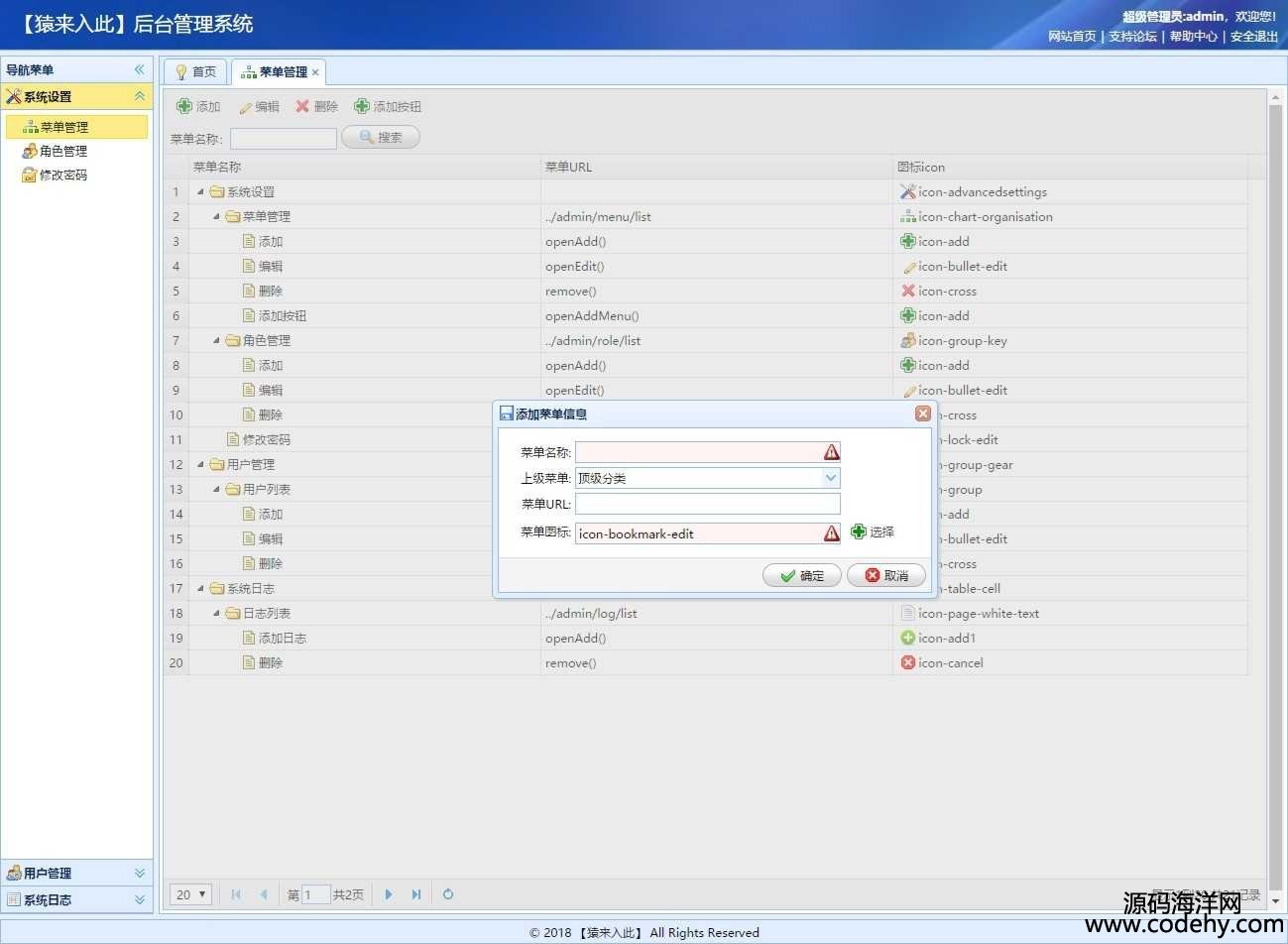Viewport: 1288px width, 944px height.
Task: Switch to the 首页 tab
Action: (195, 72)
